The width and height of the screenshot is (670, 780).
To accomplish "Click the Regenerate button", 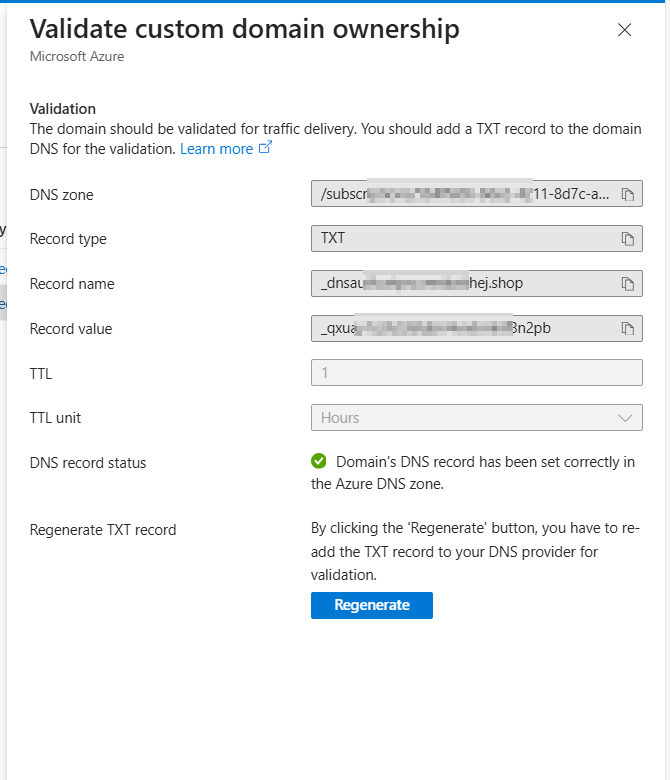I will [x=372, y=605].
